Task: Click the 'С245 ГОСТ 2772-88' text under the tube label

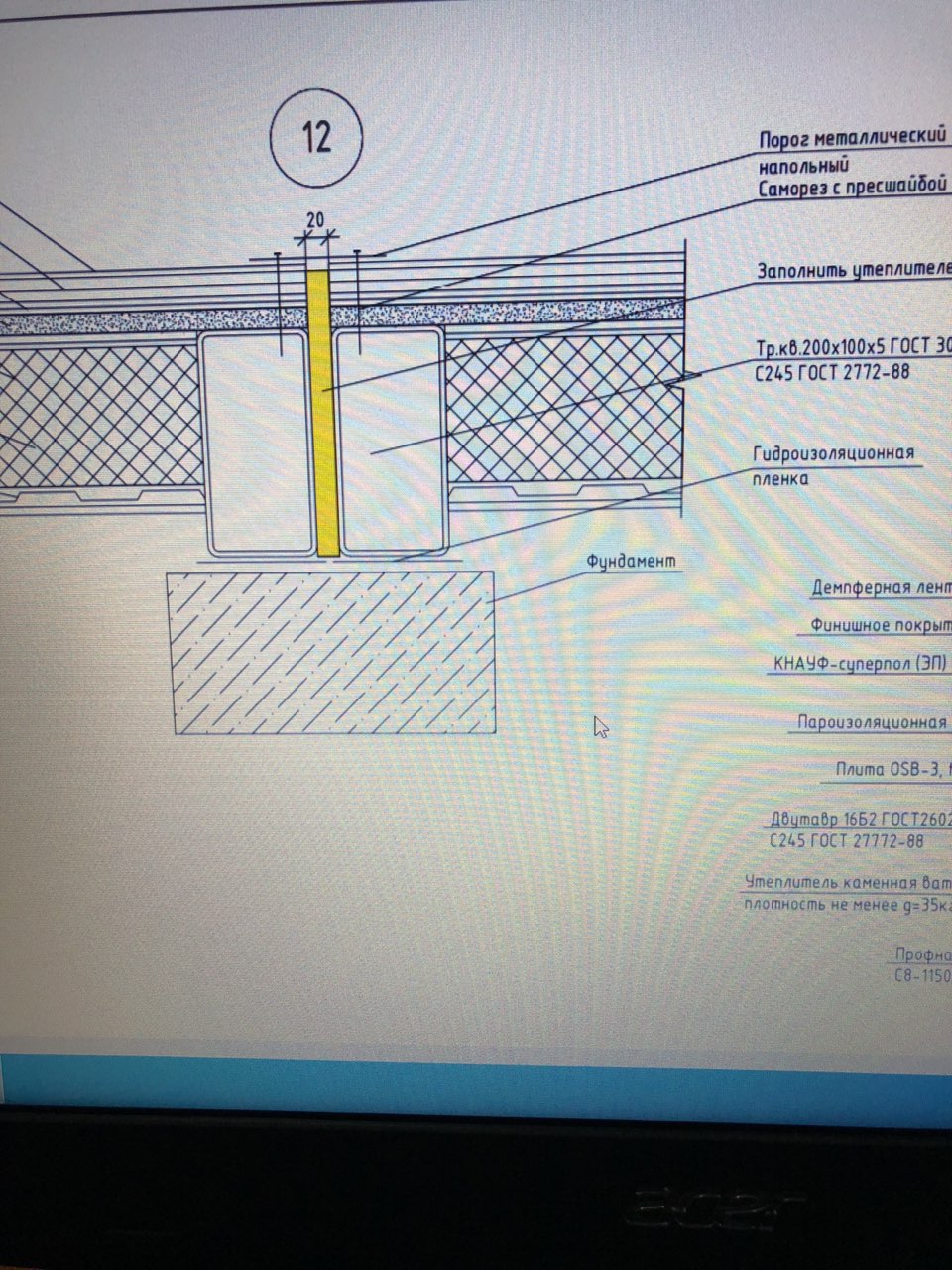Action: point(833,373)
